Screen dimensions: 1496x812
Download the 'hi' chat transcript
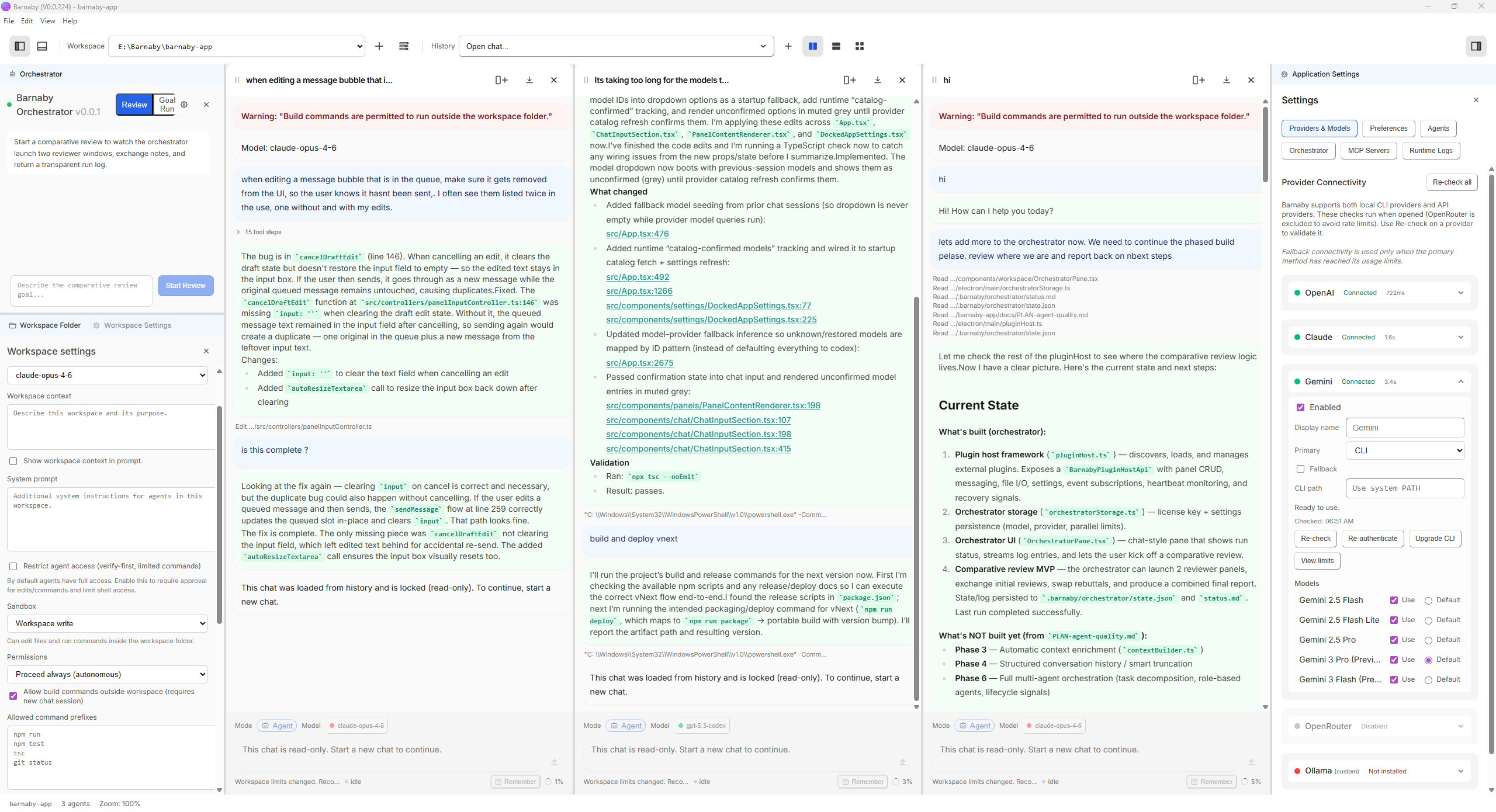1227,80
